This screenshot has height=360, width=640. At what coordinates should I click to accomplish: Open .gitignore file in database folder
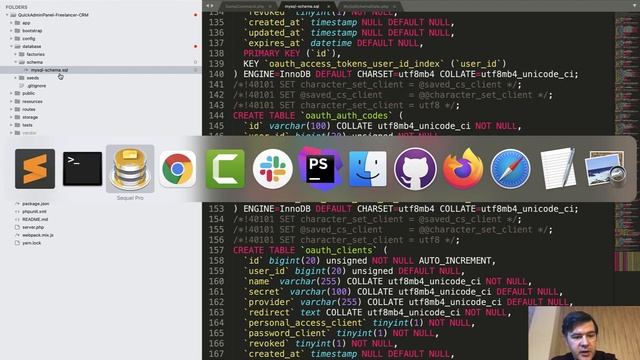click(x=37, y=86)
